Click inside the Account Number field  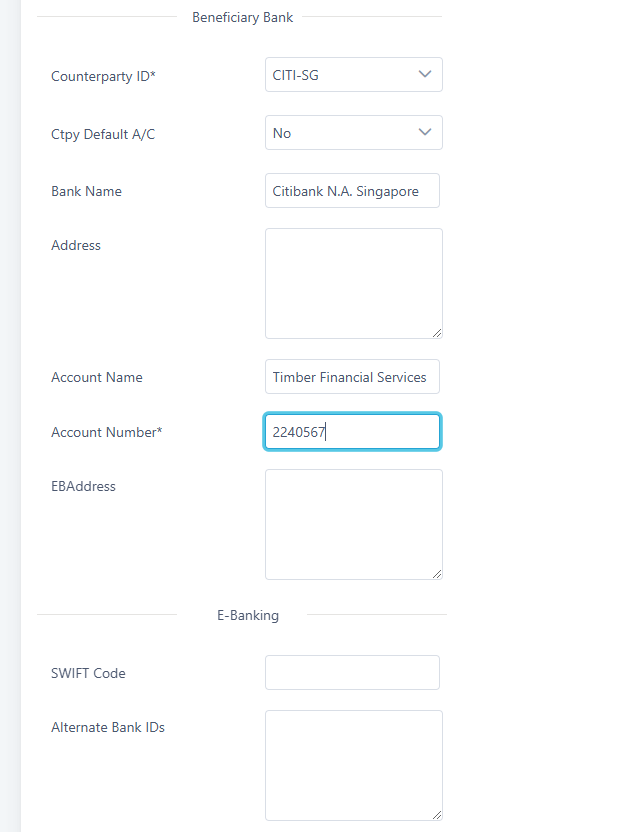coord(352,432)
